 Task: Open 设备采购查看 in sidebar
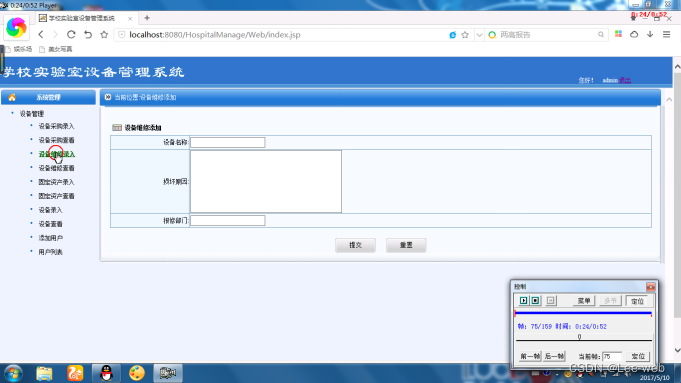coord(56,140)
